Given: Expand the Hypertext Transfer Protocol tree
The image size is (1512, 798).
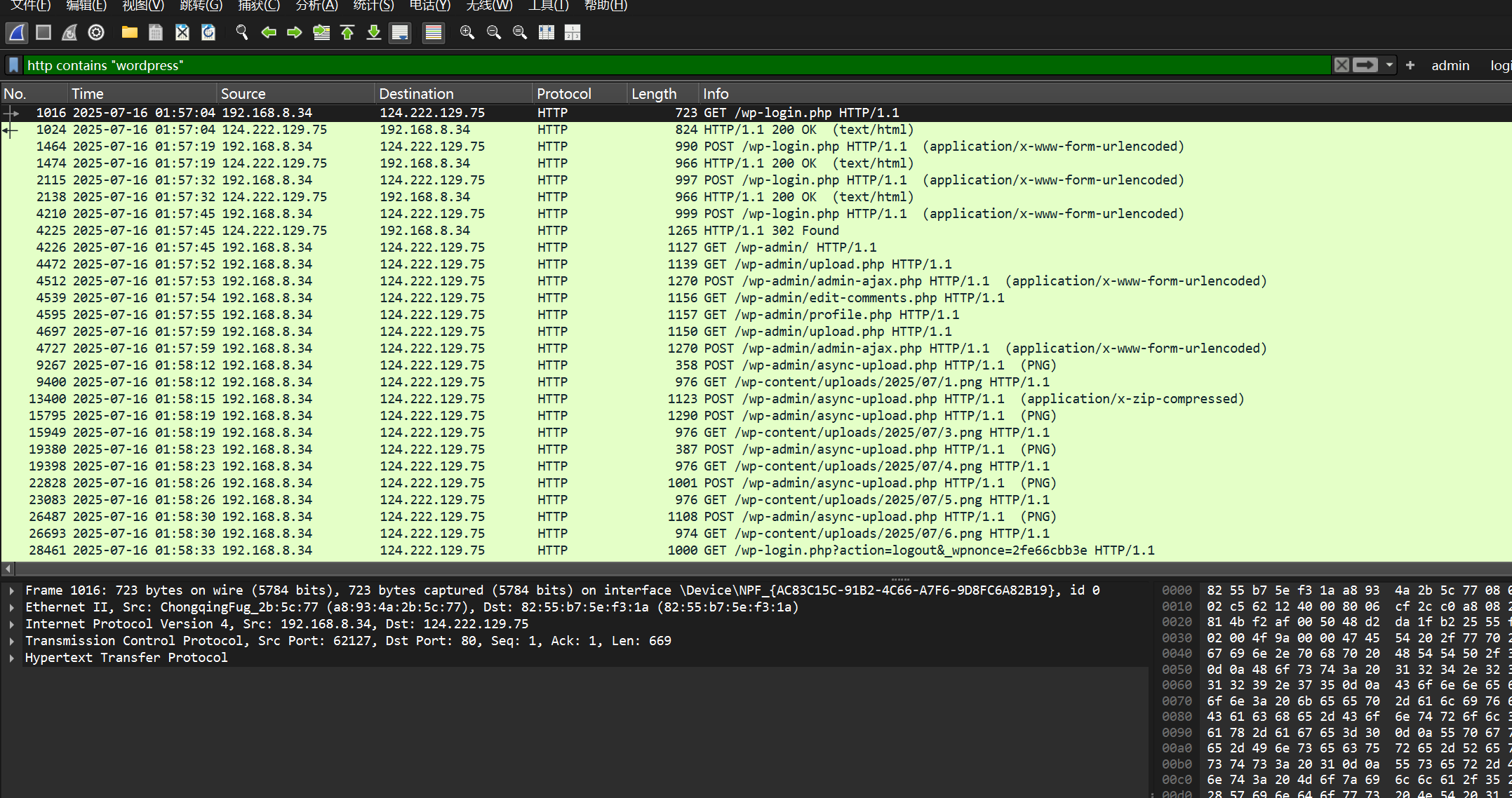Looking at the screenshot, I should tap(11, 658).
